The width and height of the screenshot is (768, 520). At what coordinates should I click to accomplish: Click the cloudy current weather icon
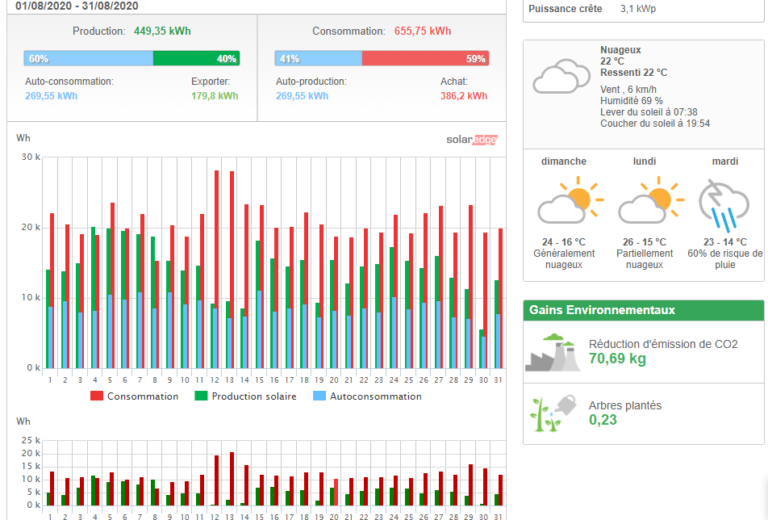[x=561, y=76]
